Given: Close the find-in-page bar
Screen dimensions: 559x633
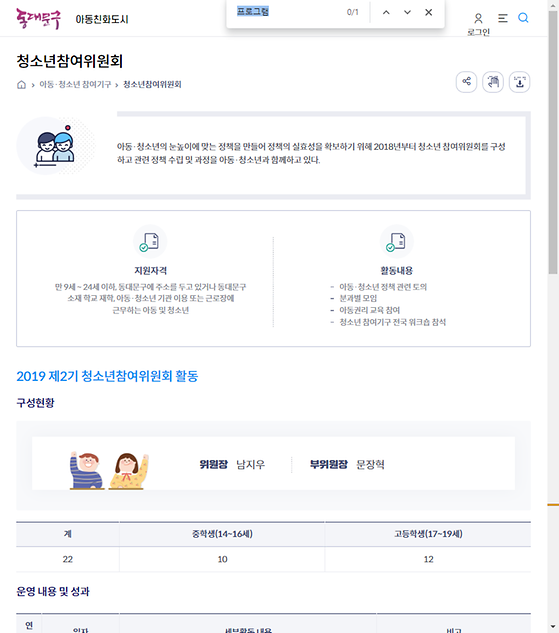Looking at the screenshot, I should 429,13.
